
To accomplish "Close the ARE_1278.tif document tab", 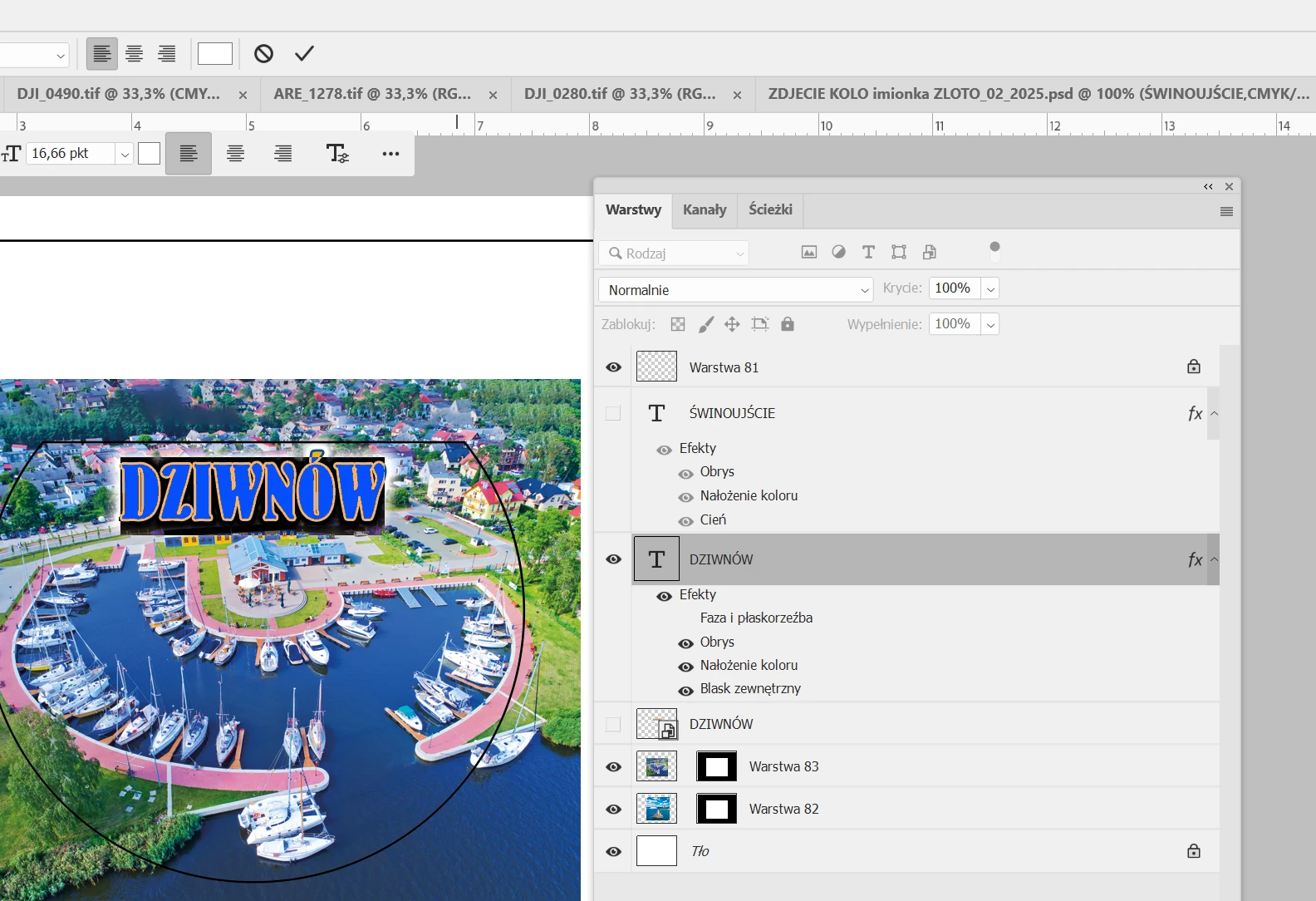I will (x=493, y=96).
